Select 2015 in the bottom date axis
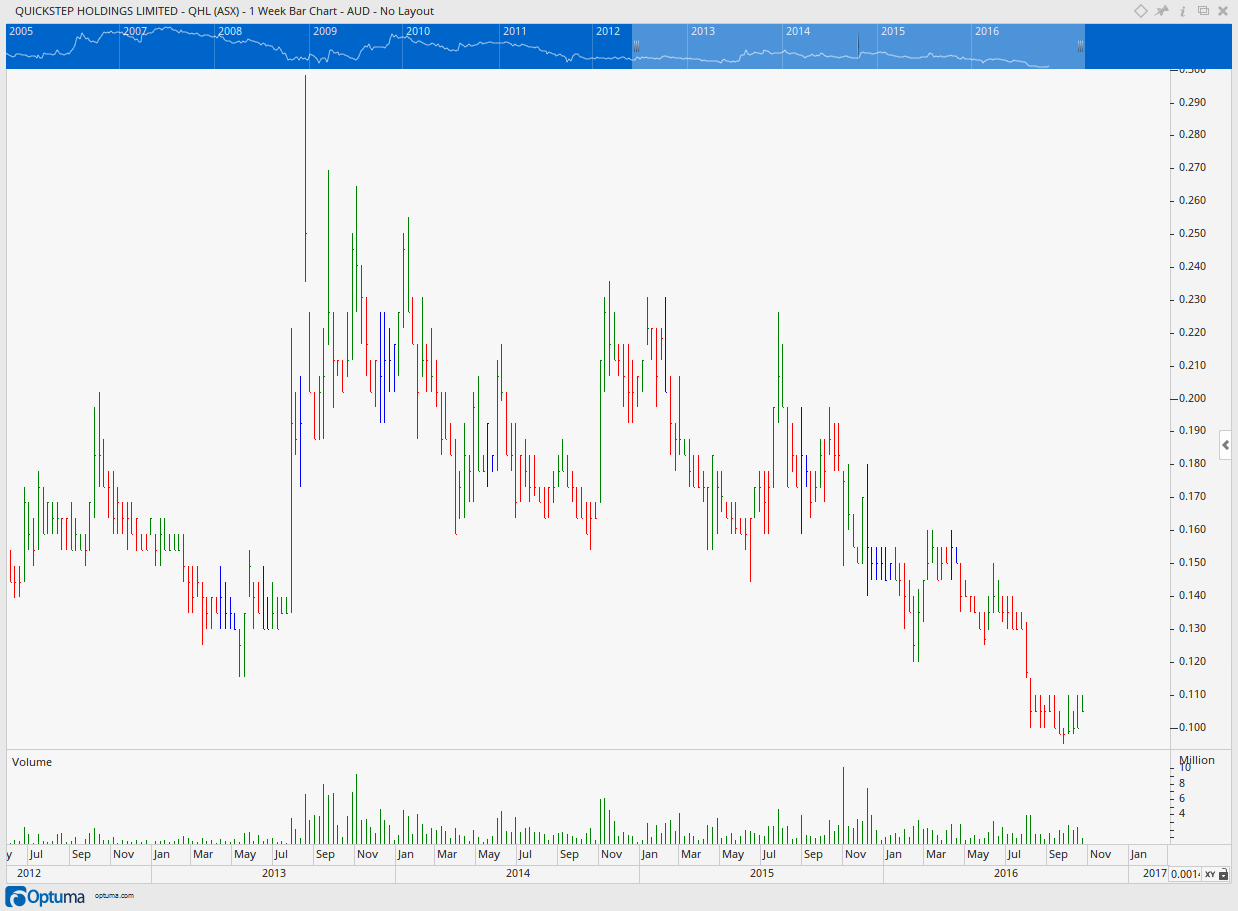This screenshot has width=1238, height=911. pyautogui.click(x=761, y=874)
